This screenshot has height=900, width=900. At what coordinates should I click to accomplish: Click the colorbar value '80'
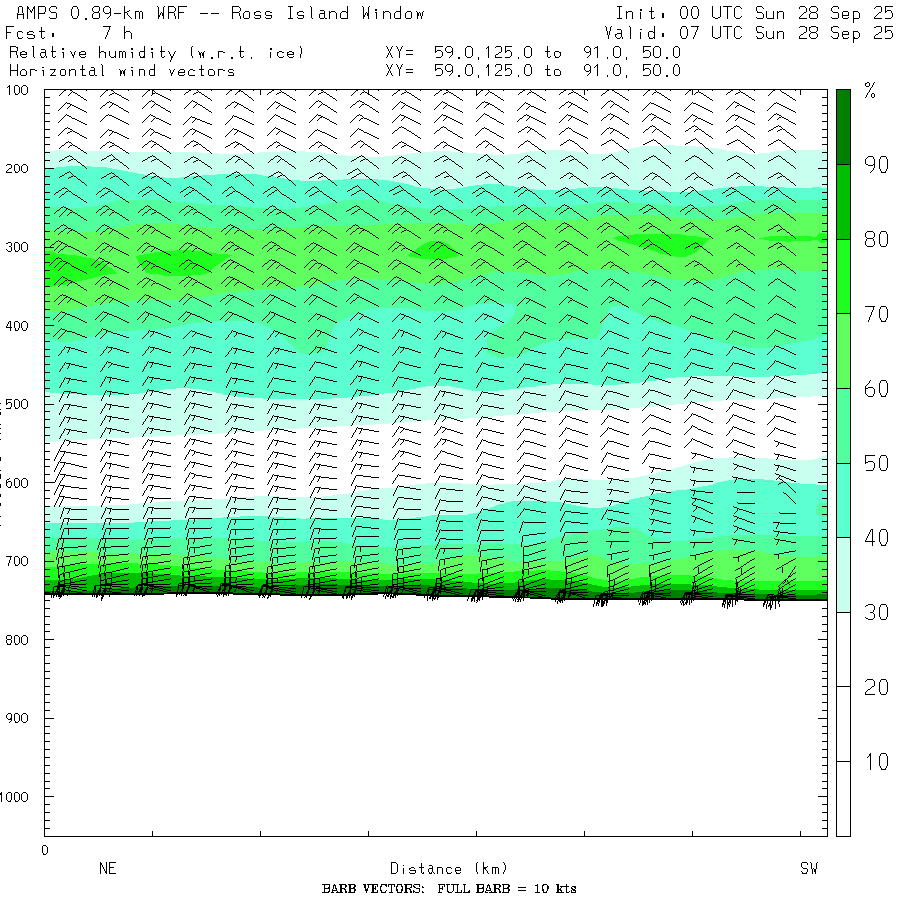[x=876, y=239]
